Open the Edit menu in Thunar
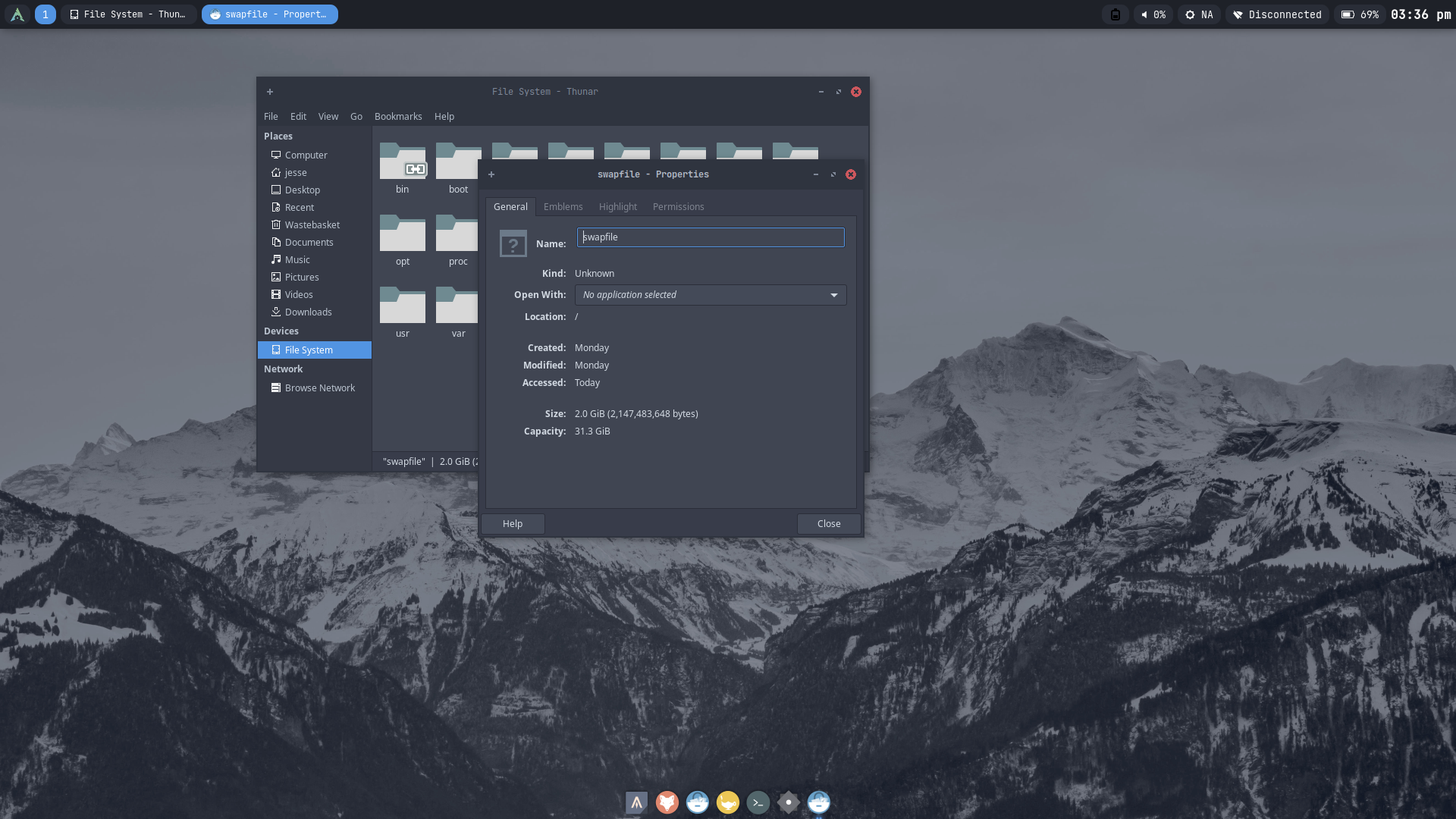Screen dimensions: 1456x819 [x=298, y=117]
